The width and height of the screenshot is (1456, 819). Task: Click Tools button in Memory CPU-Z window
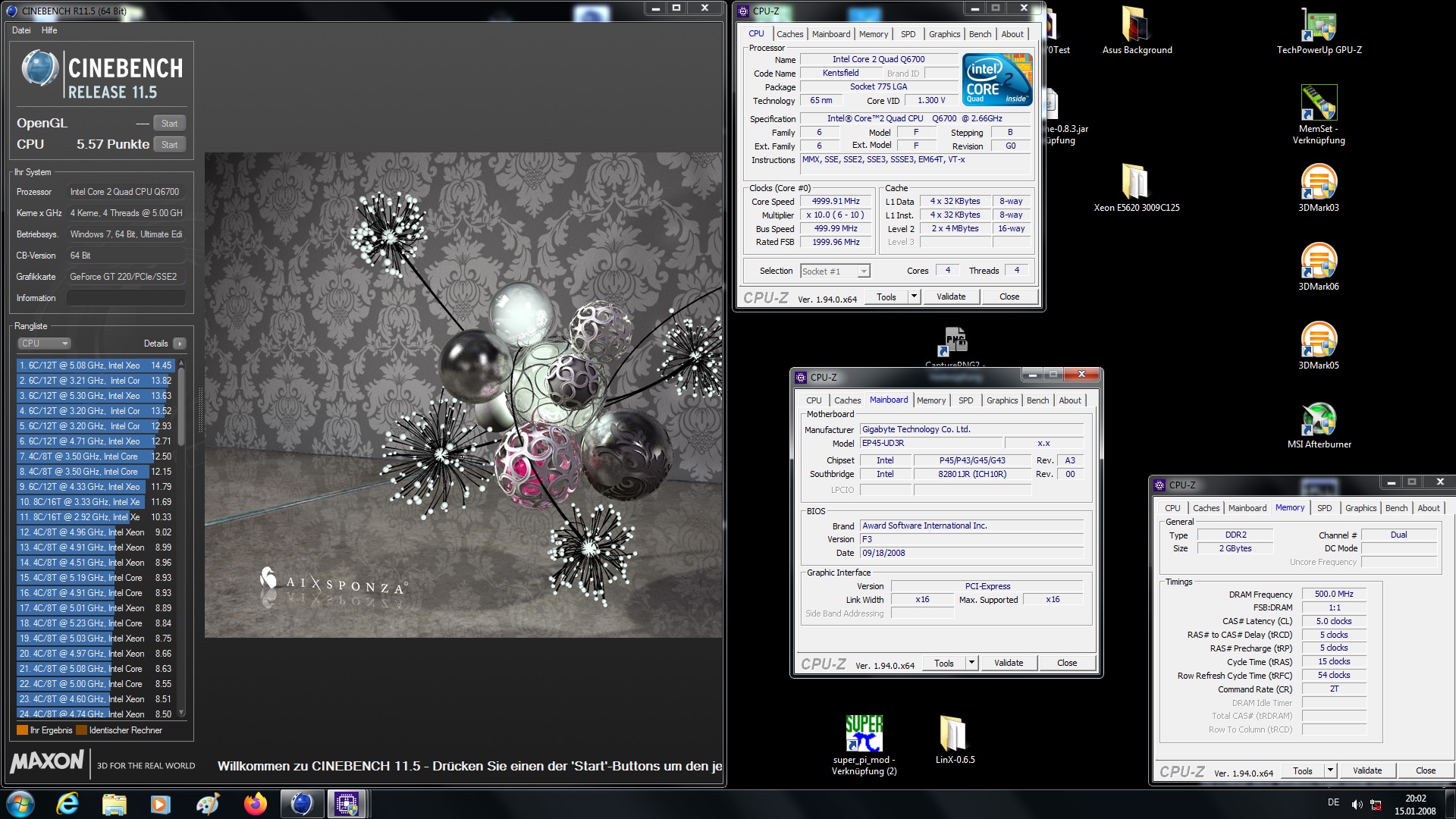pos(1303,770)
